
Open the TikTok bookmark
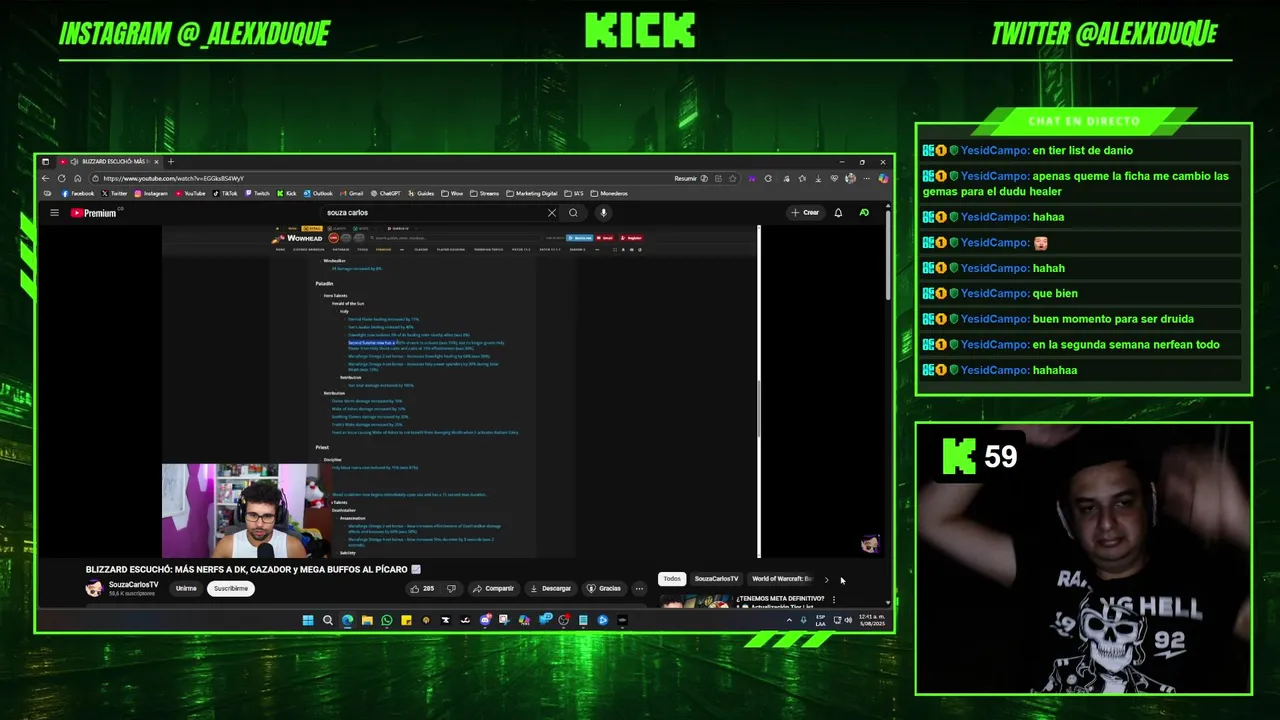point(225,193)
